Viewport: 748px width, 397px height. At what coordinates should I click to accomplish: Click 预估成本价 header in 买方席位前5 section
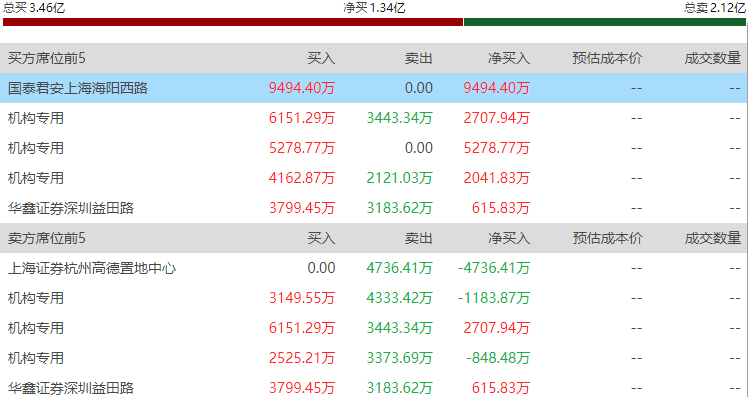[x=607, y=58]
